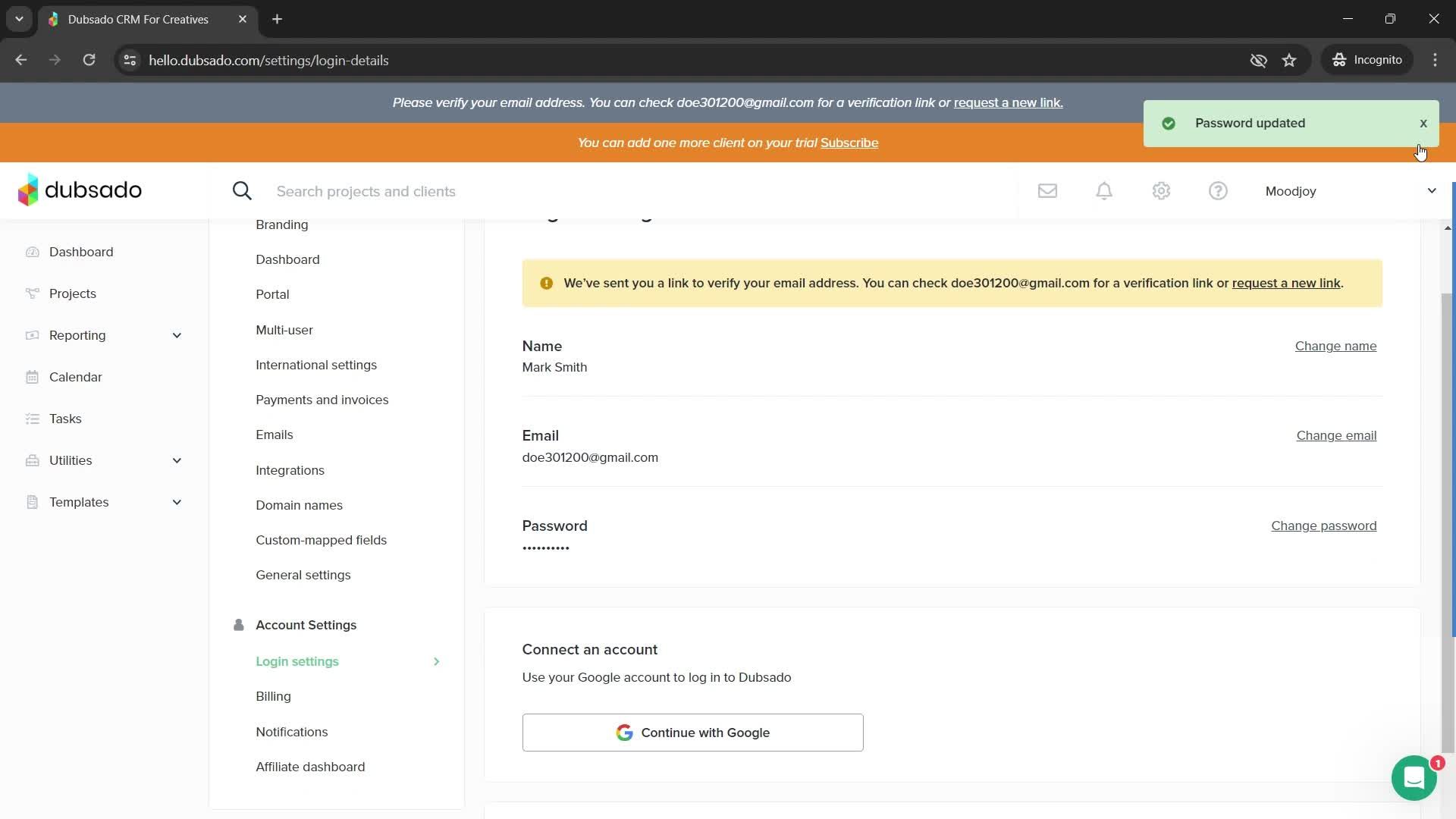The height and width of the screenshot is (819, 1456).
Task: Click Change email link
Action: coord(1336,435)
